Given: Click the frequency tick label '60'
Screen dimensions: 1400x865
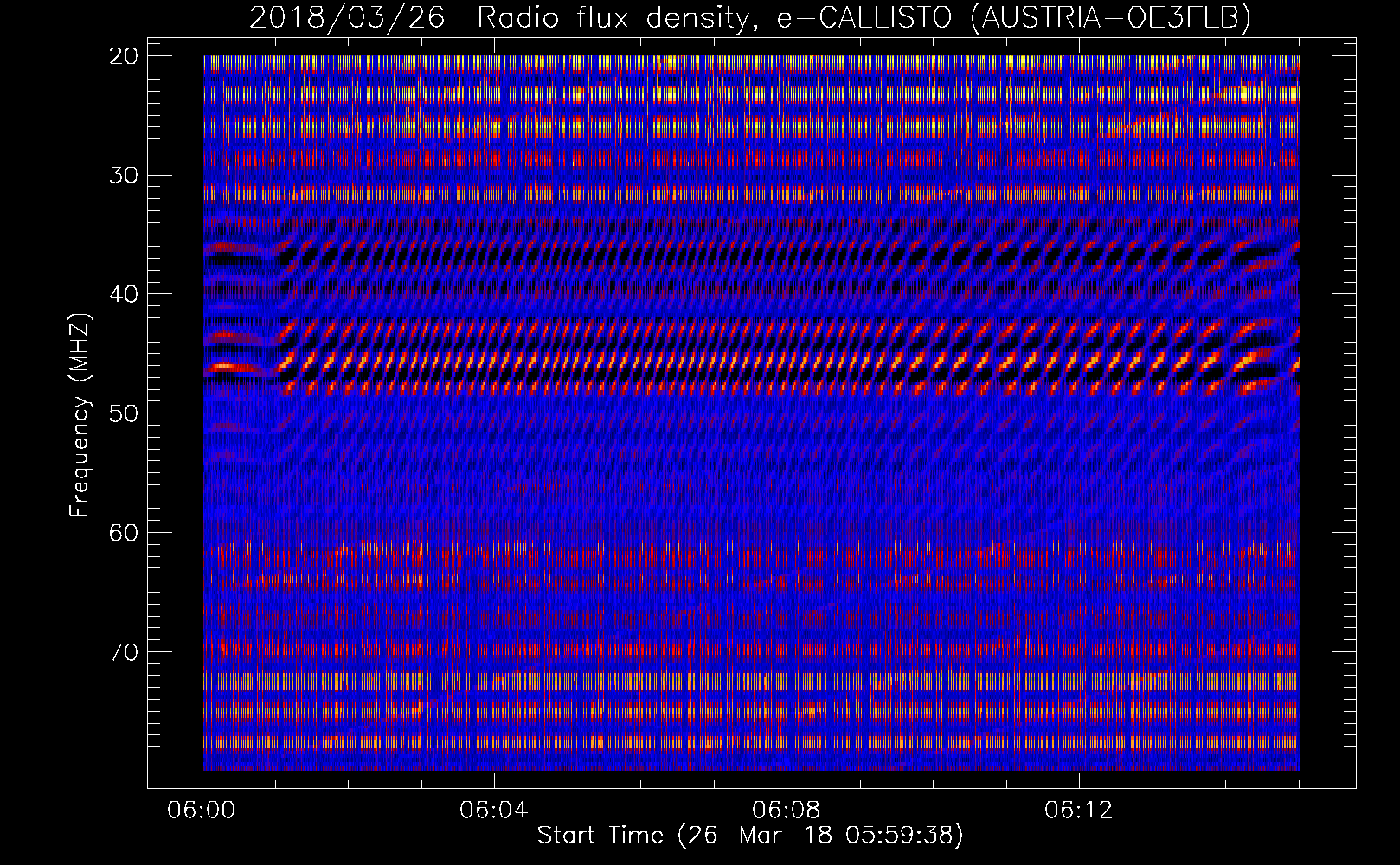Looking at the screenshot, I should click(x=124, y=532).
